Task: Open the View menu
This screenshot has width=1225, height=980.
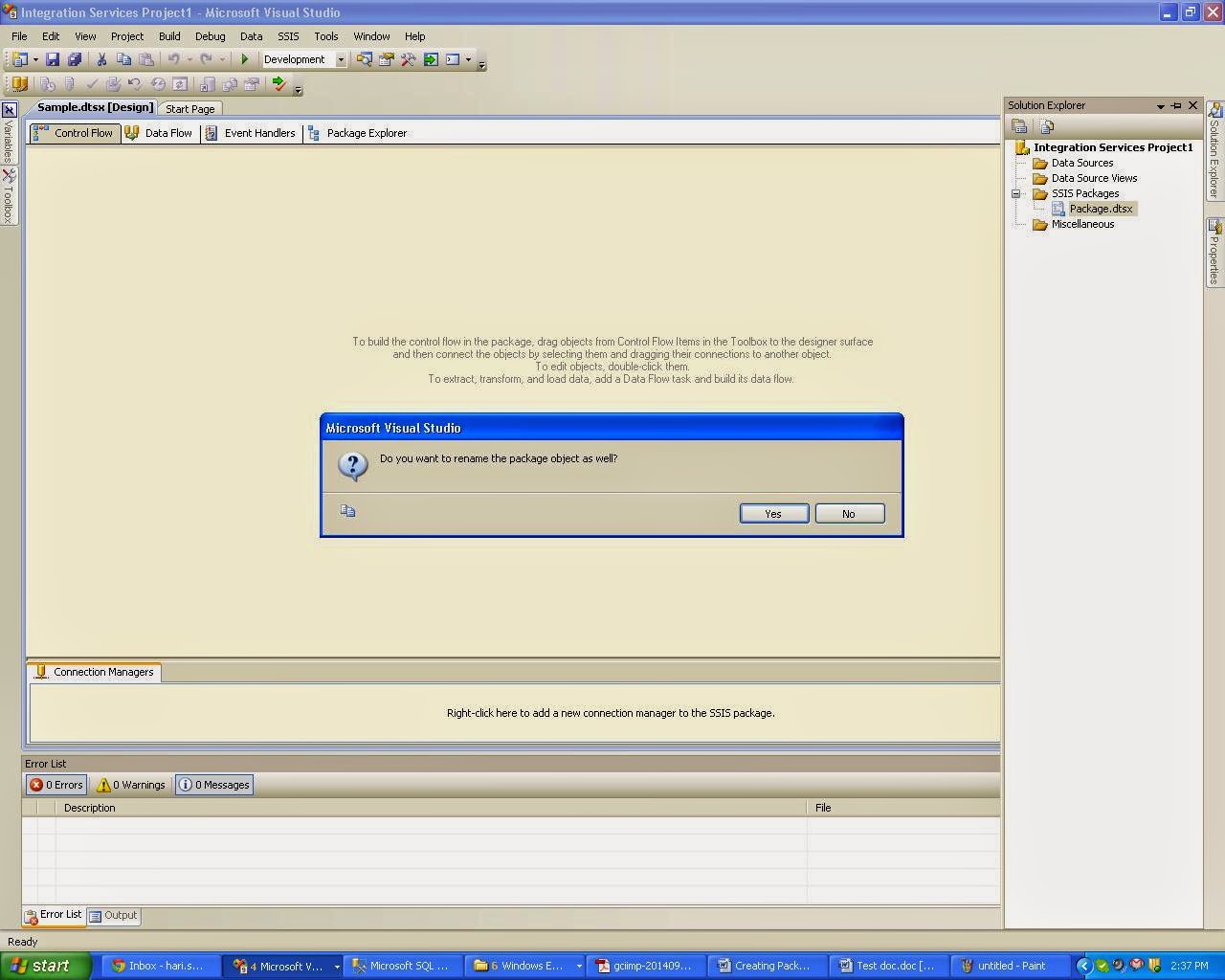Action: pos(85,36)
